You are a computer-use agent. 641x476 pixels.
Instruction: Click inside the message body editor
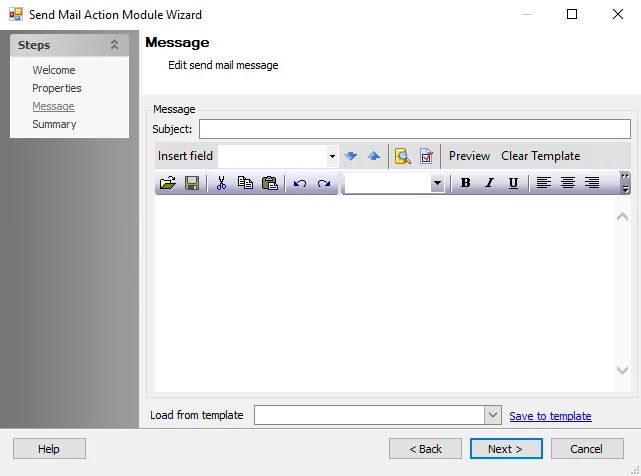[x=384, y=294]
